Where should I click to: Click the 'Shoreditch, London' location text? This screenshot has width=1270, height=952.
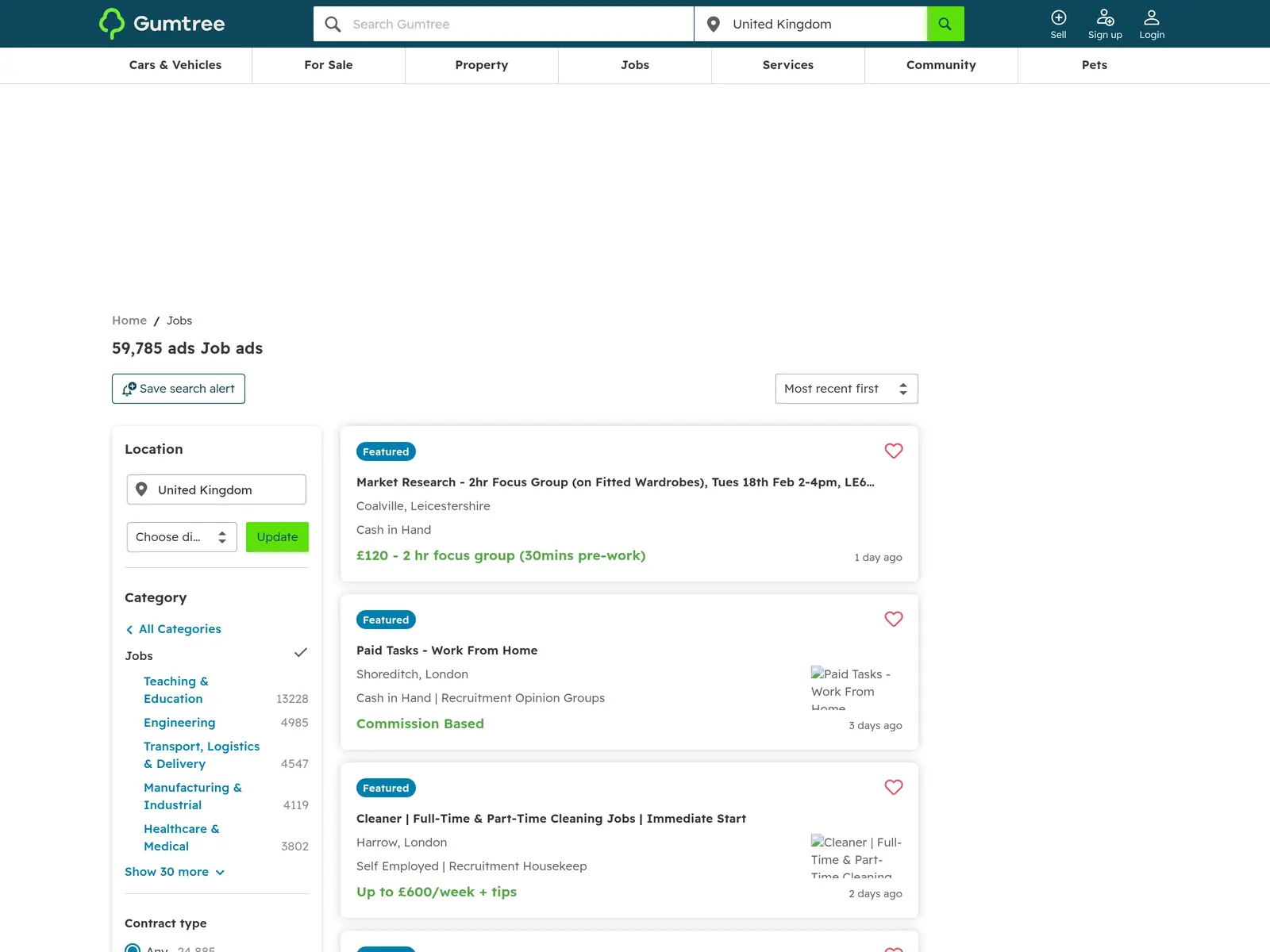412,674
